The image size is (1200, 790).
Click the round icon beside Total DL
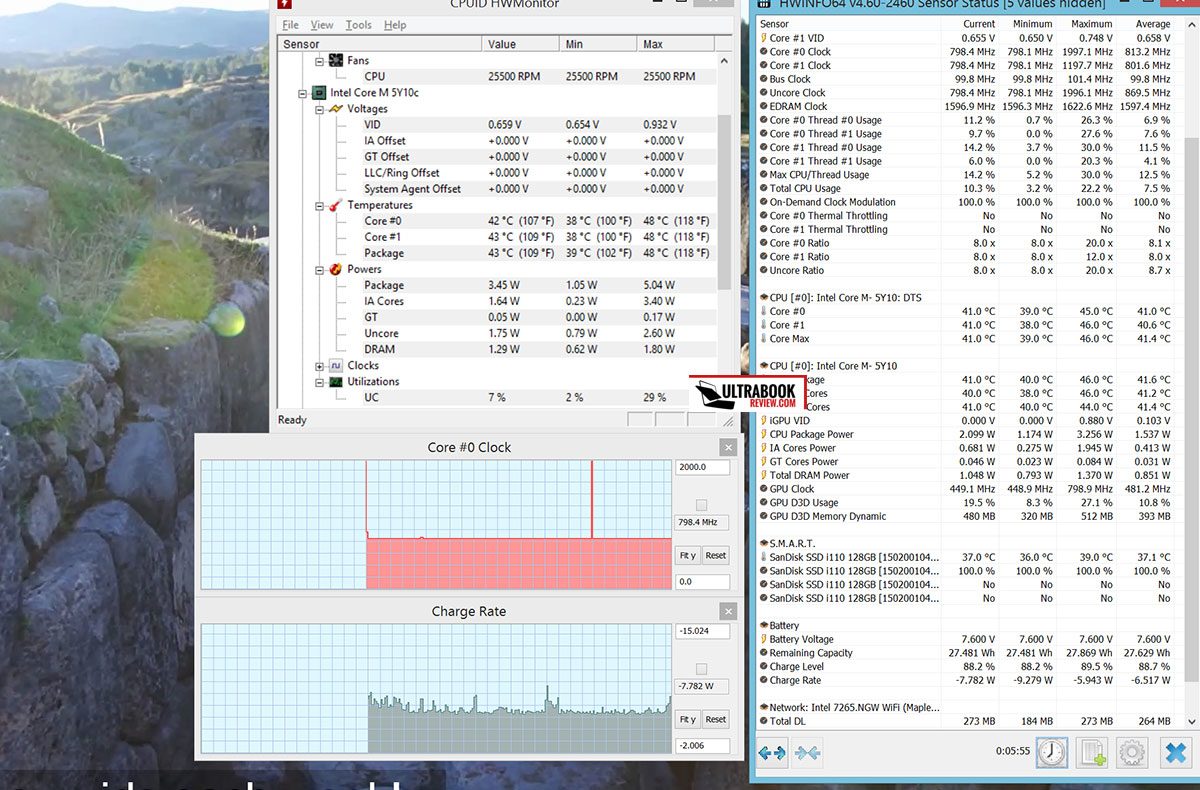763,721
